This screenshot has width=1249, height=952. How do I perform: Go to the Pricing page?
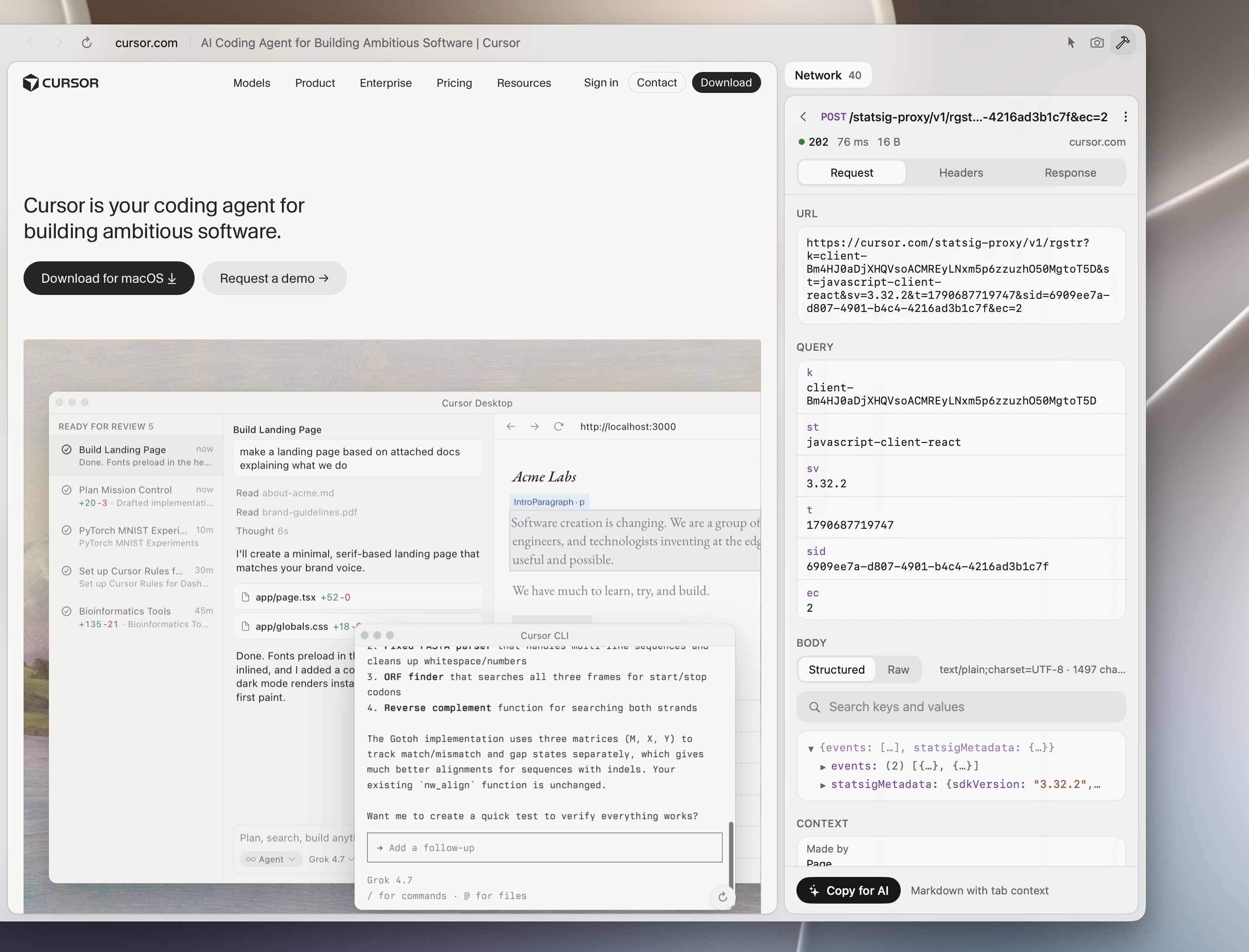454,83
